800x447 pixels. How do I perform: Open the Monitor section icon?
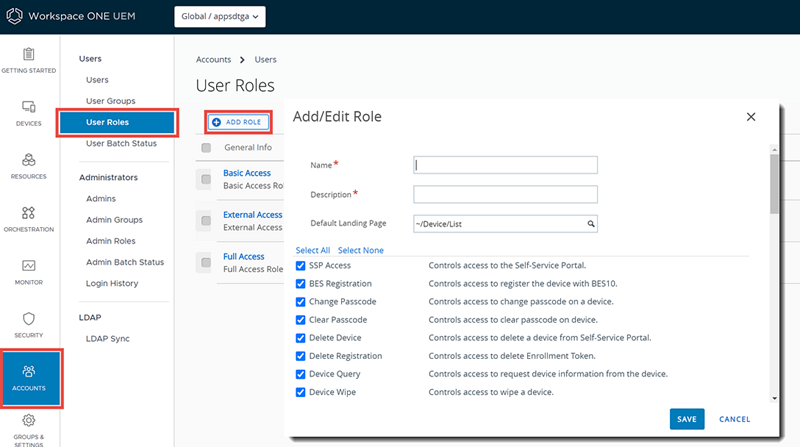(29, 266)
